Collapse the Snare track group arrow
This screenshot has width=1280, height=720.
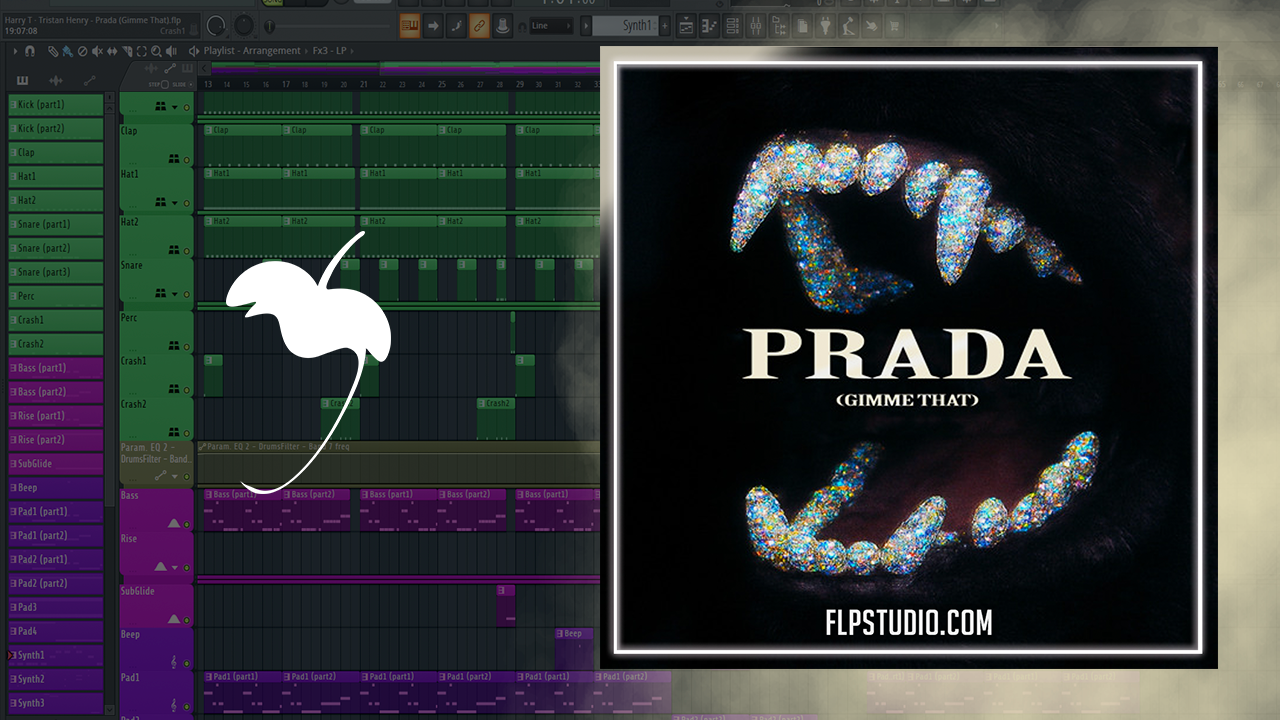175,294
